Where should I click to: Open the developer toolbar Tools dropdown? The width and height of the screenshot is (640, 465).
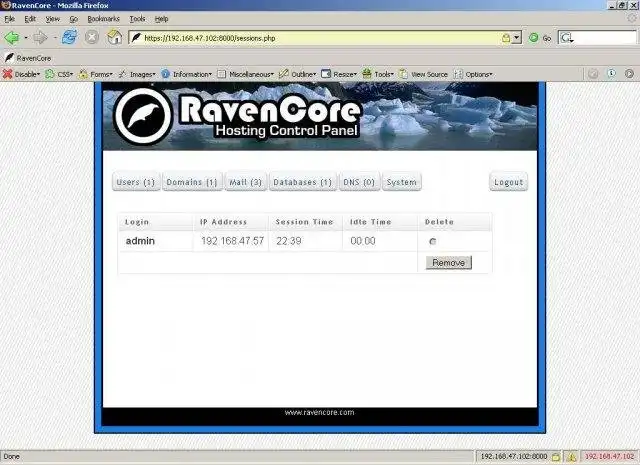tap(378, 74)
